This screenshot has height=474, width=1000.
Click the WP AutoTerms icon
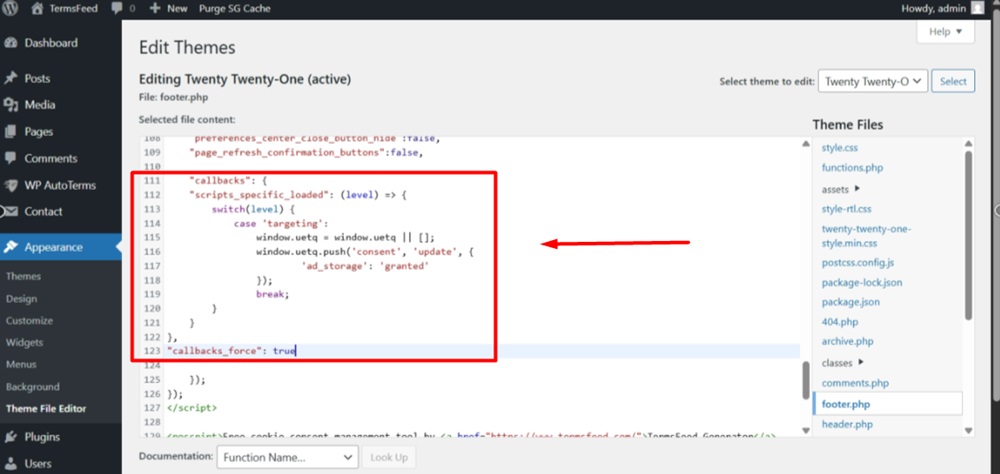[11, 185]
